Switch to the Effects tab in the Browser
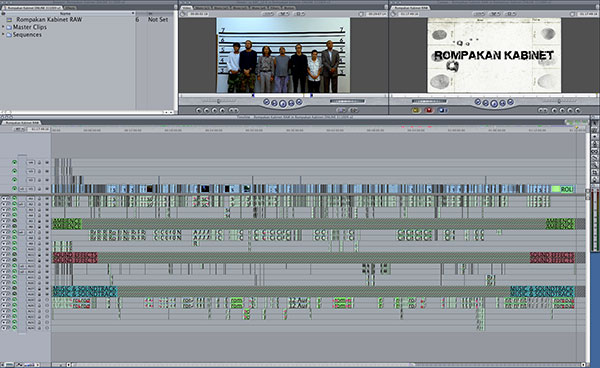Image resolution: width=600 pixels, height=368 pixels. tap(70, 7)
